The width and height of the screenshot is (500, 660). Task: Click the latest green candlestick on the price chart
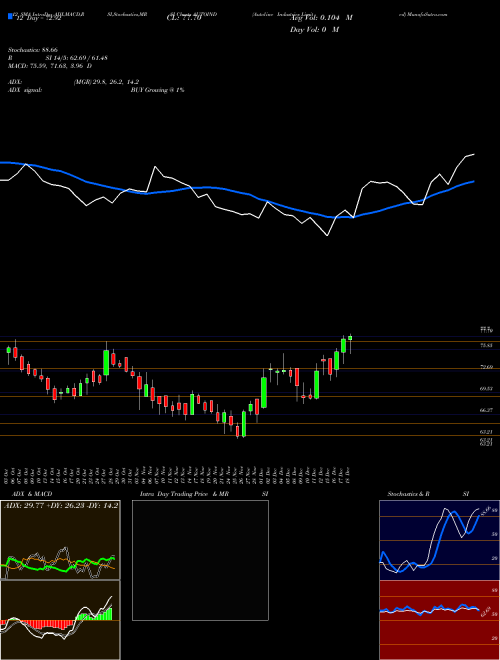350,338
